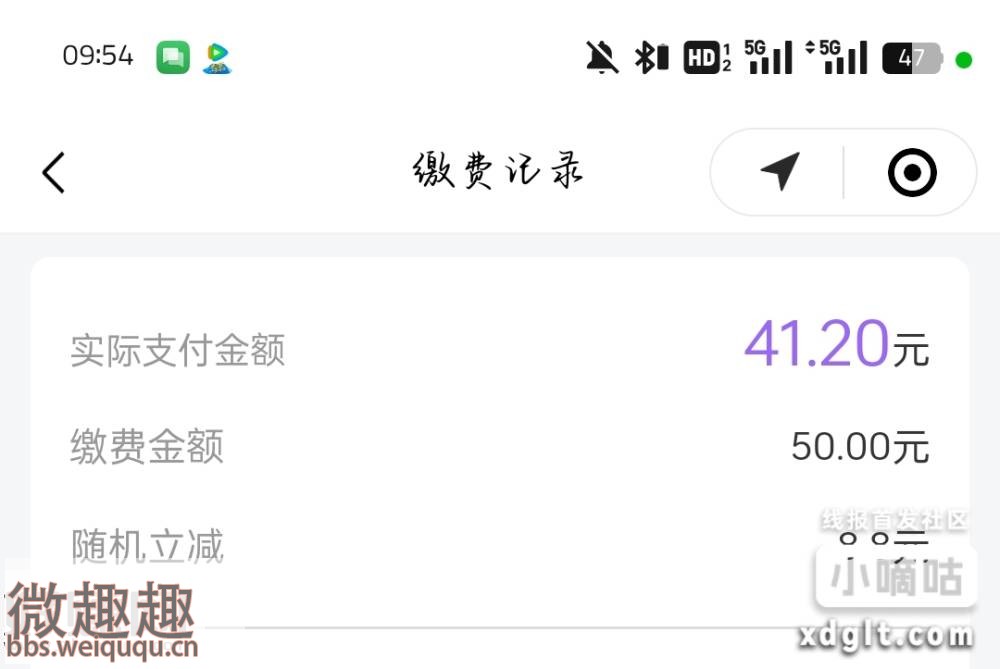Tap the first 5G signal strength icon
This screenshot has width=1000, height=669.
click(x=768, y=57)
